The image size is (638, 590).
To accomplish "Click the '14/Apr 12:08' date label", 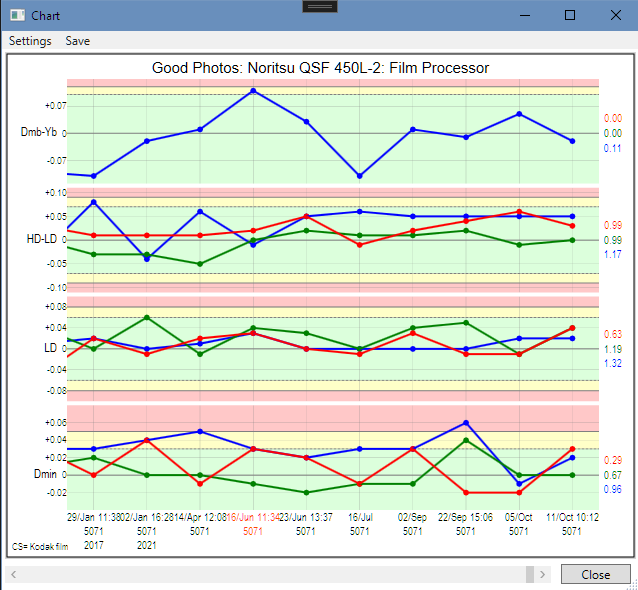I will pyautogui.click(x=201, y=517).
